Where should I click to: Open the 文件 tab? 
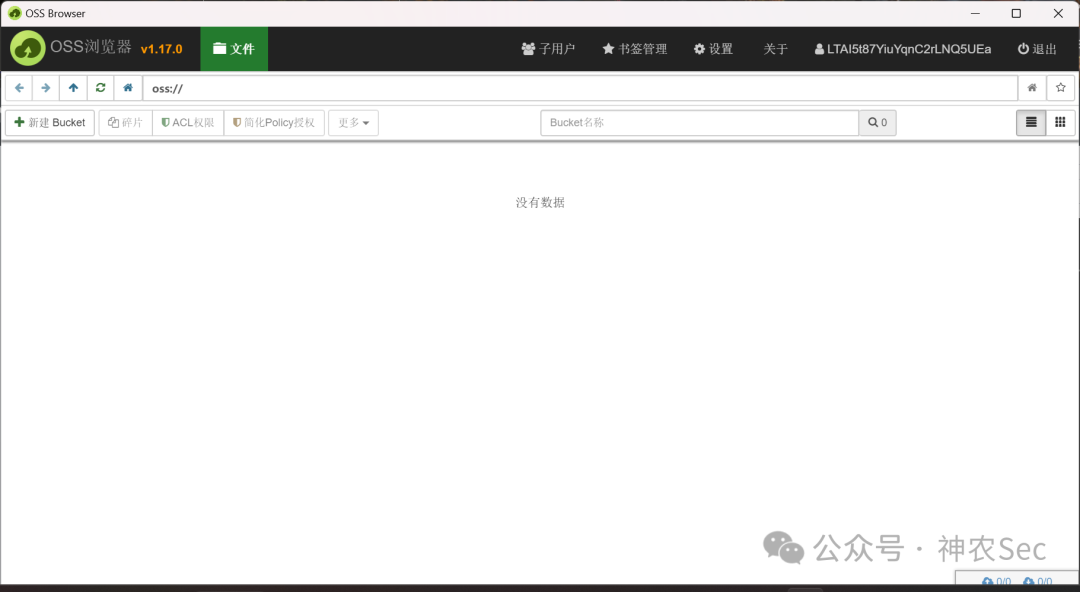(234, 49)
